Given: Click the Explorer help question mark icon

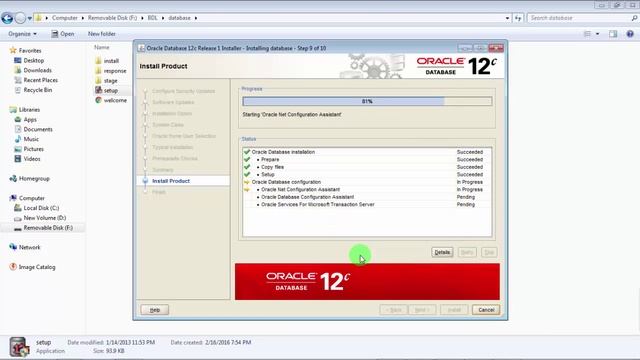Looking at the screenshot, I should (630, 34).
